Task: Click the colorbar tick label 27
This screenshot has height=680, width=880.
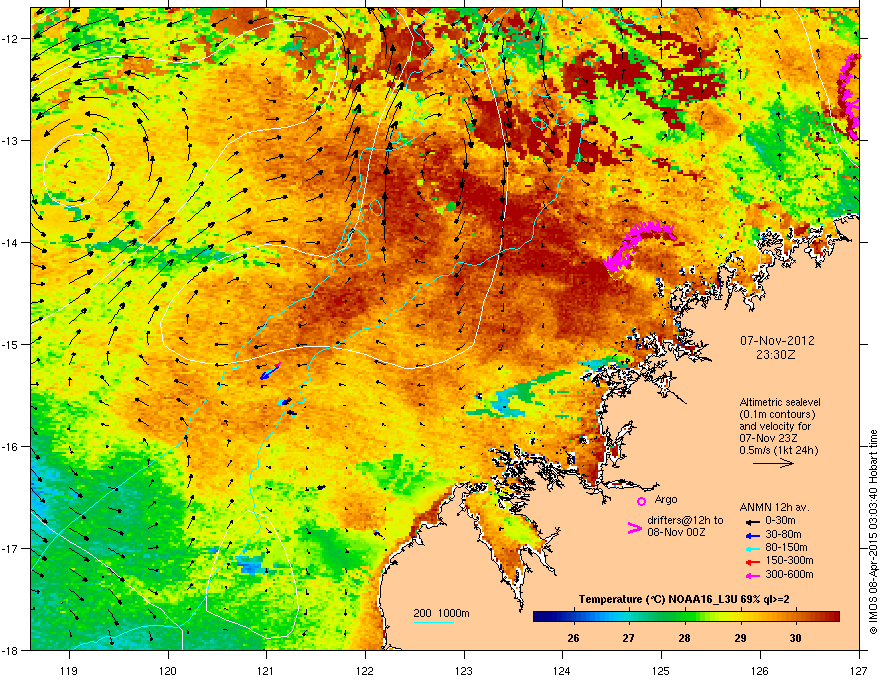Action: point(629,638)
